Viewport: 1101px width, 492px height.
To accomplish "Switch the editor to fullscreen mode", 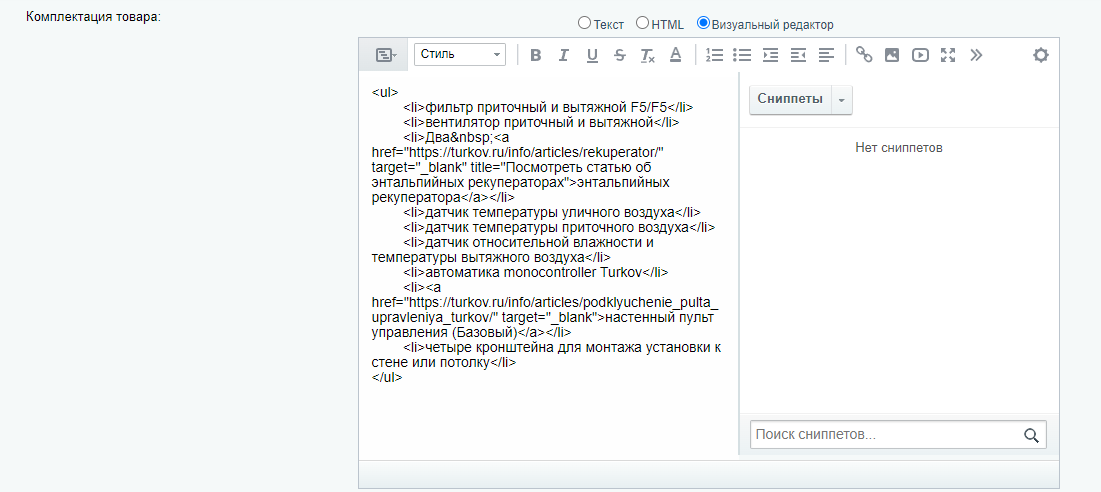I will point(948,55).
